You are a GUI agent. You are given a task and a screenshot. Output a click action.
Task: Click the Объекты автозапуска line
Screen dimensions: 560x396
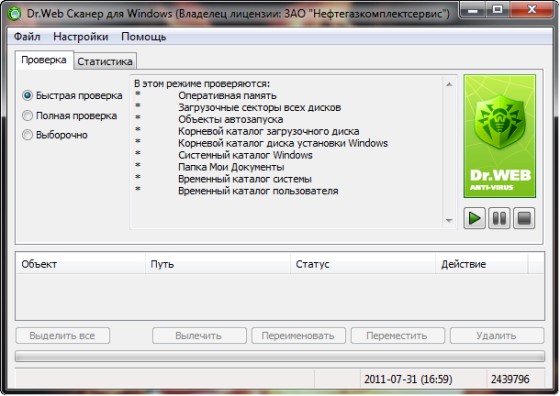point(231,119)
